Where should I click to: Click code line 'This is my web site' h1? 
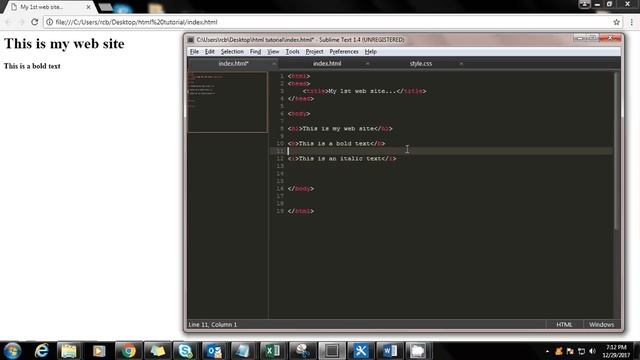point(340,129)
